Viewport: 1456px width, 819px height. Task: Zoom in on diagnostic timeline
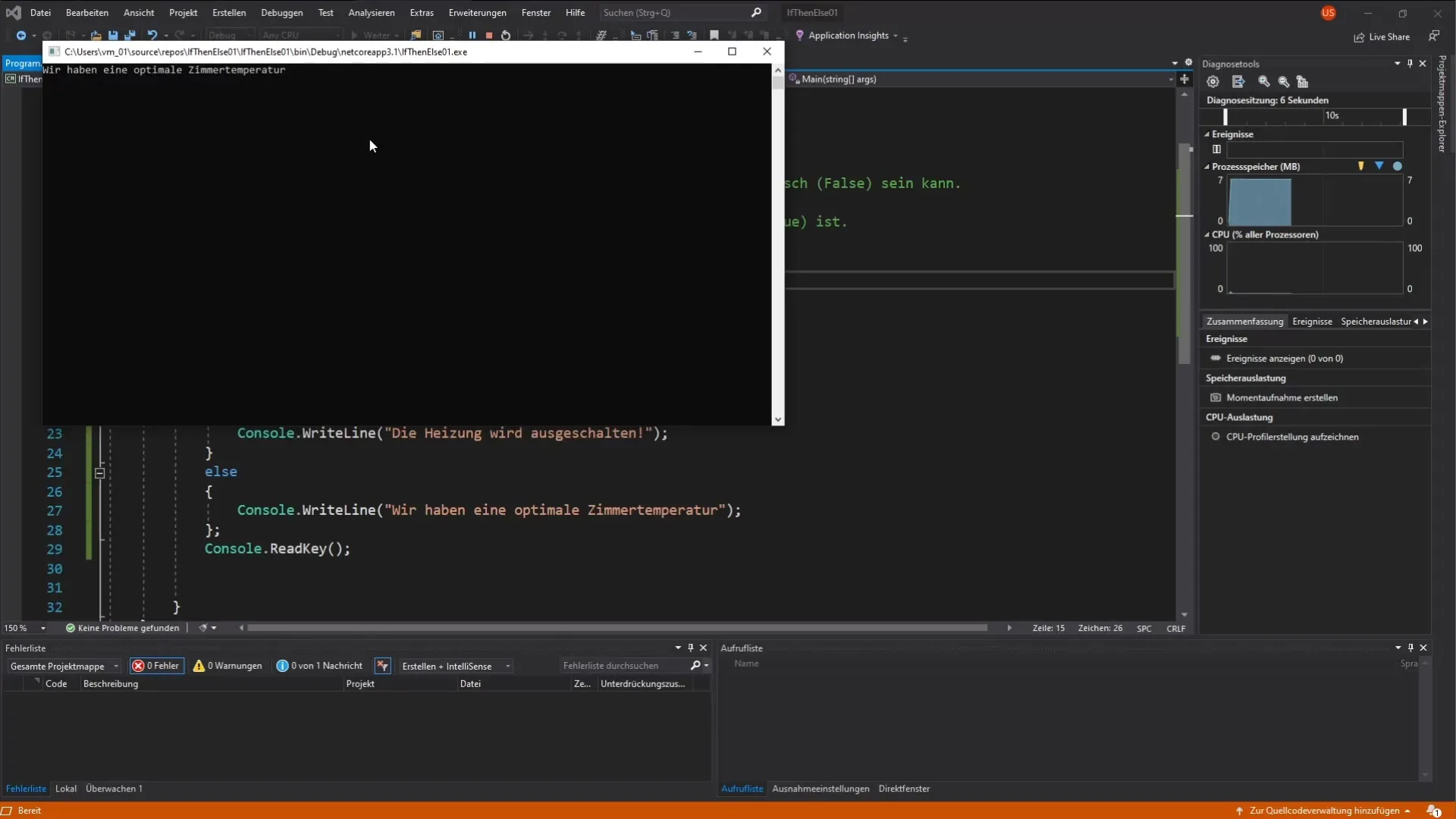[1264, 82]
